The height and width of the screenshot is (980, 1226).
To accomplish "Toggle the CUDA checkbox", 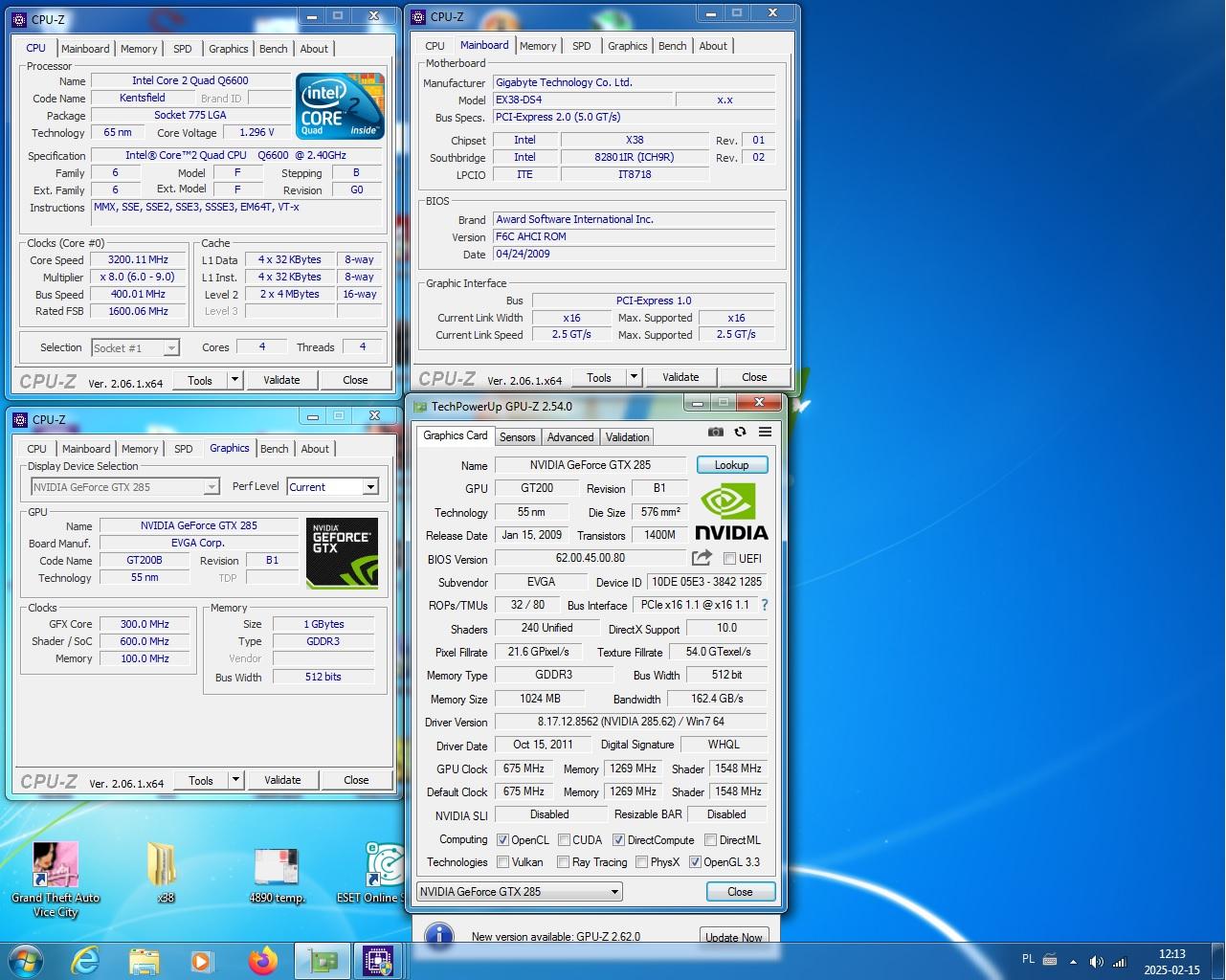I will [565, 840].
